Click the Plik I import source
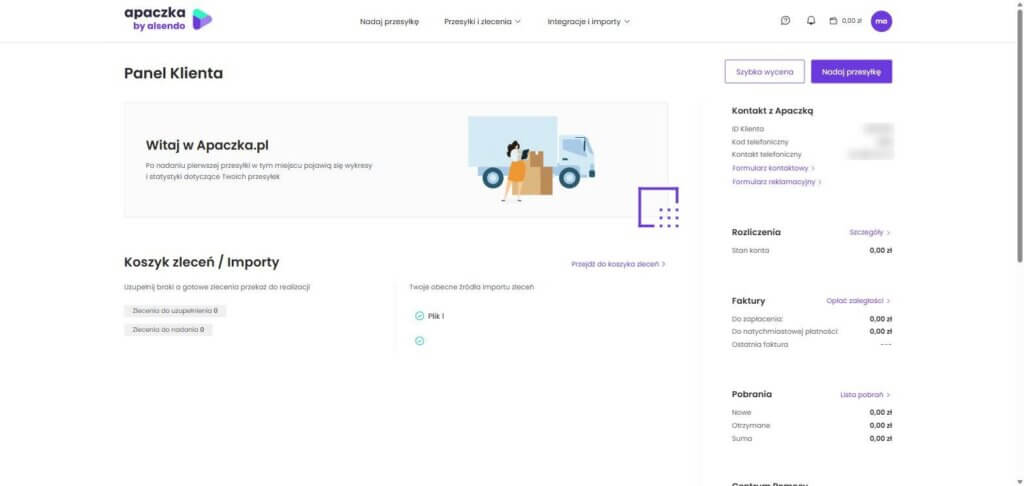1024x486 pixels. [436, 316]
